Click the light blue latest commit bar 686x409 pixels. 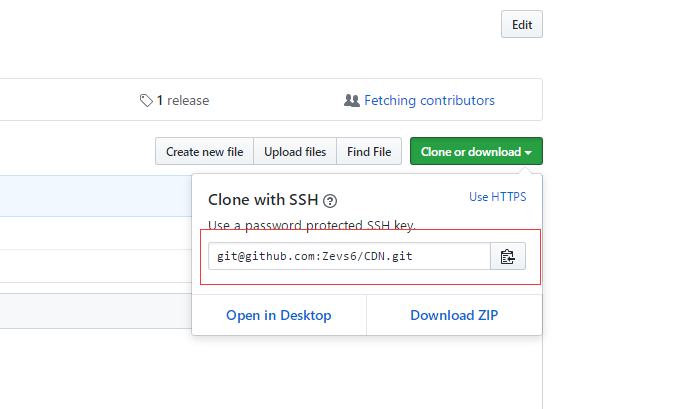pos(96,196)
